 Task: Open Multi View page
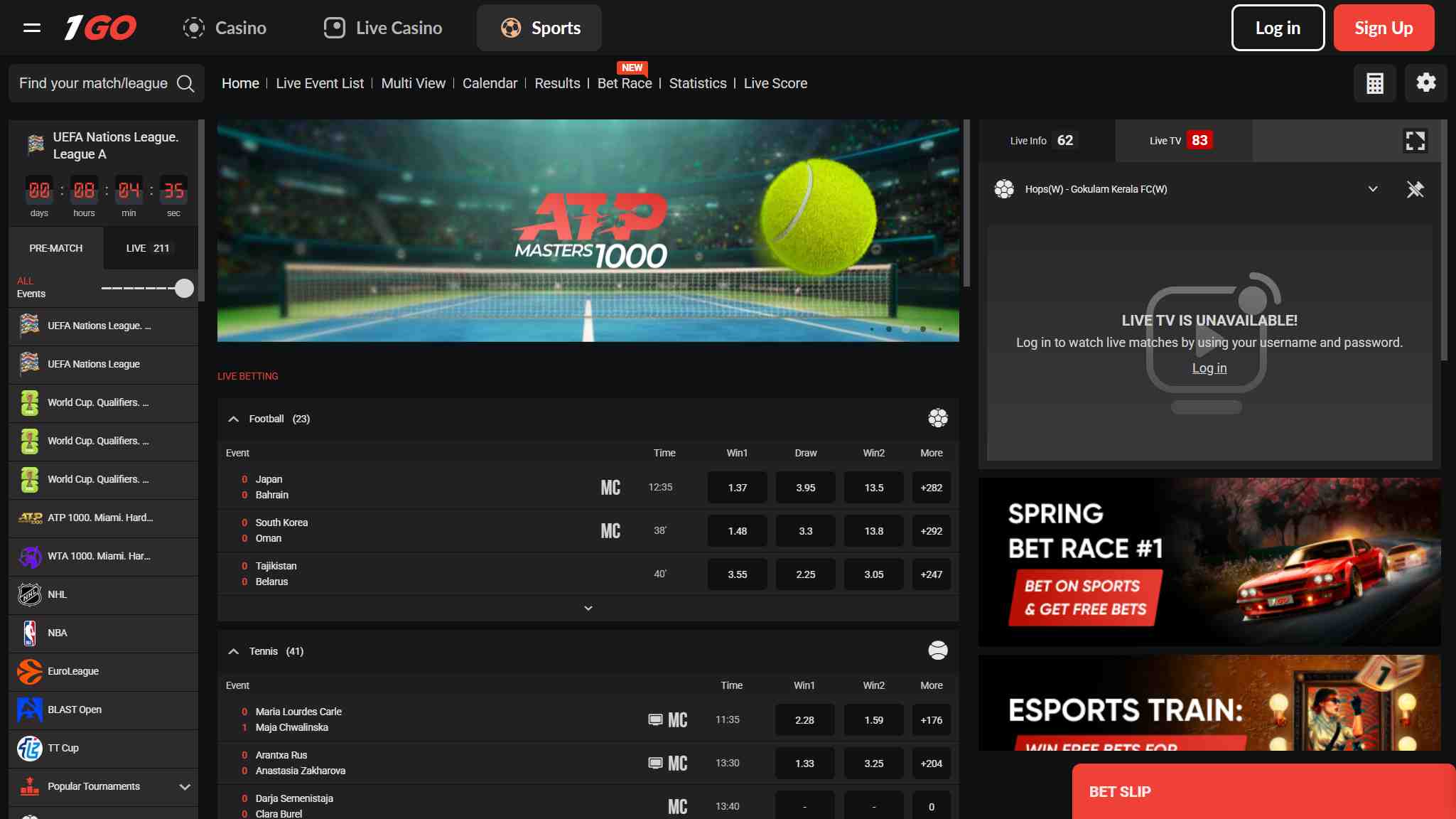click(414, 83)
